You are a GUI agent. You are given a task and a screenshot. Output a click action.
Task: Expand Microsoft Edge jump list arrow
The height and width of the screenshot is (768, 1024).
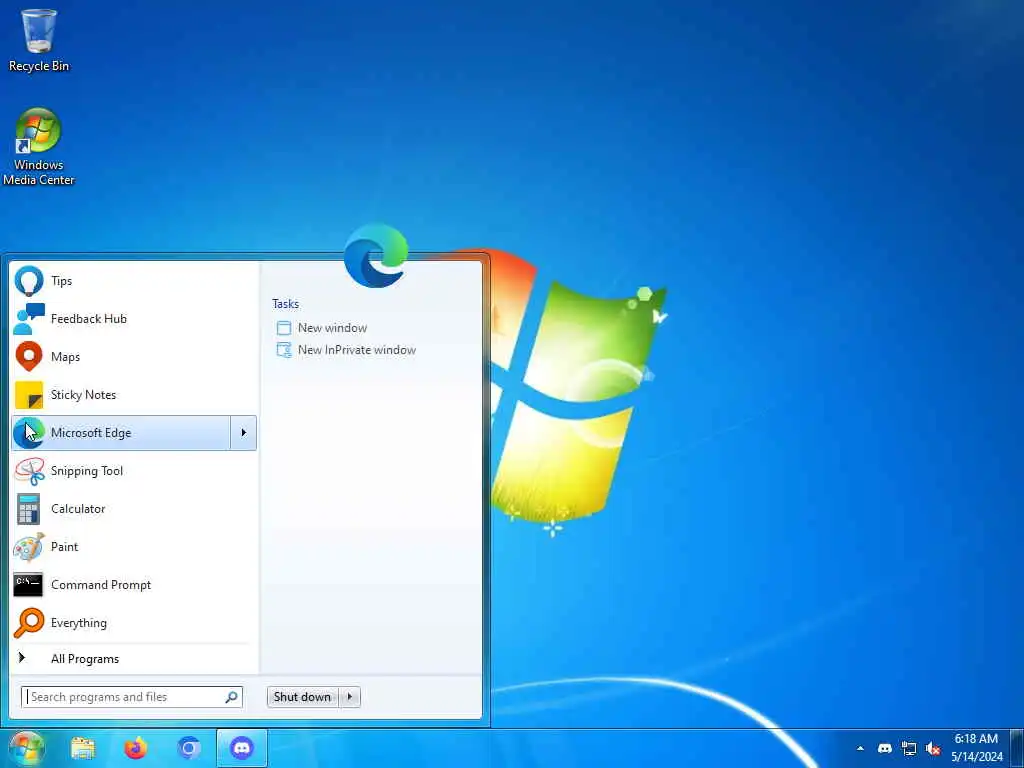[x=244, y=432]
